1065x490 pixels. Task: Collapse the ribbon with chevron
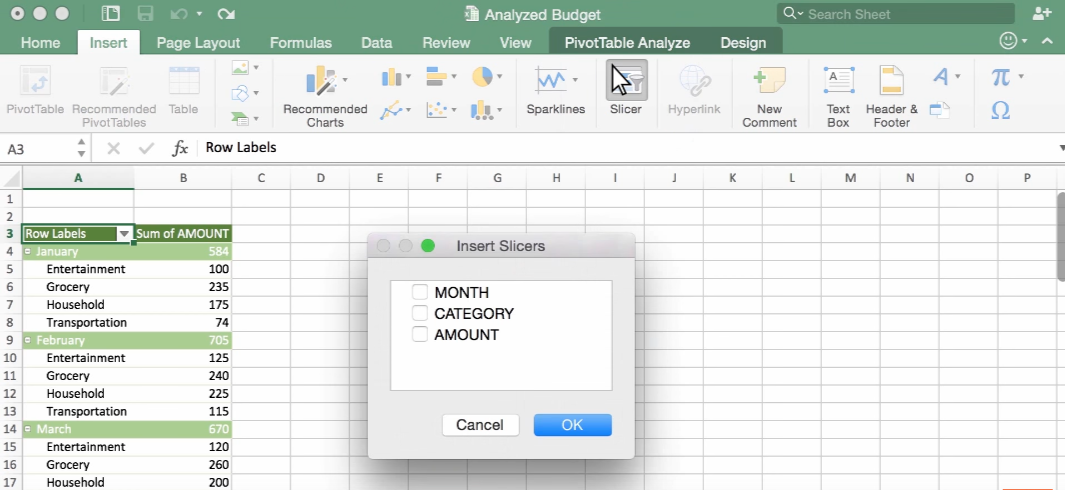tap(1047, 41)
